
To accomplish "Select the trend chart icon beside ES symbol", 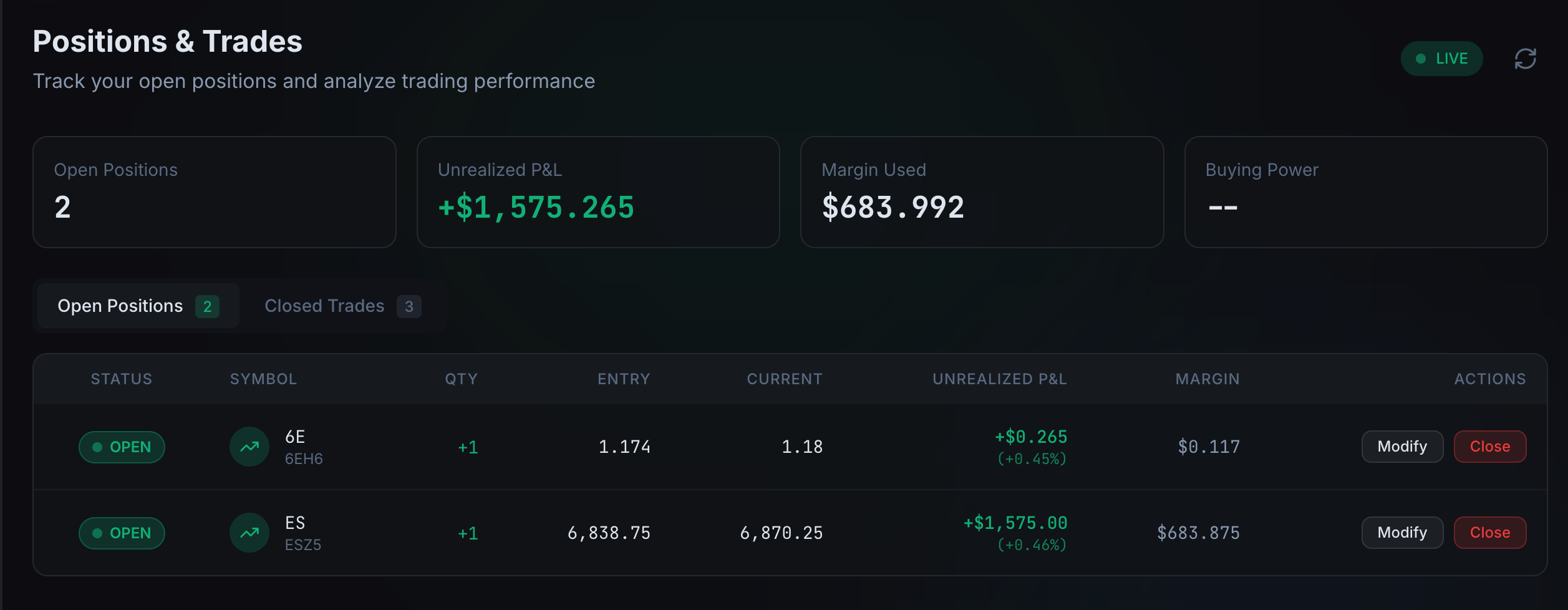I will [249, 533].
